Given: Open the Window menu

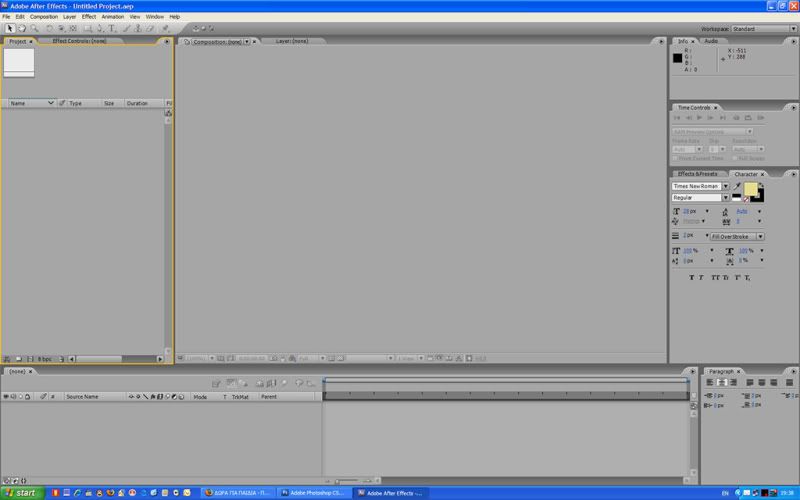Looking at the screenshot, I should [155, 17].
